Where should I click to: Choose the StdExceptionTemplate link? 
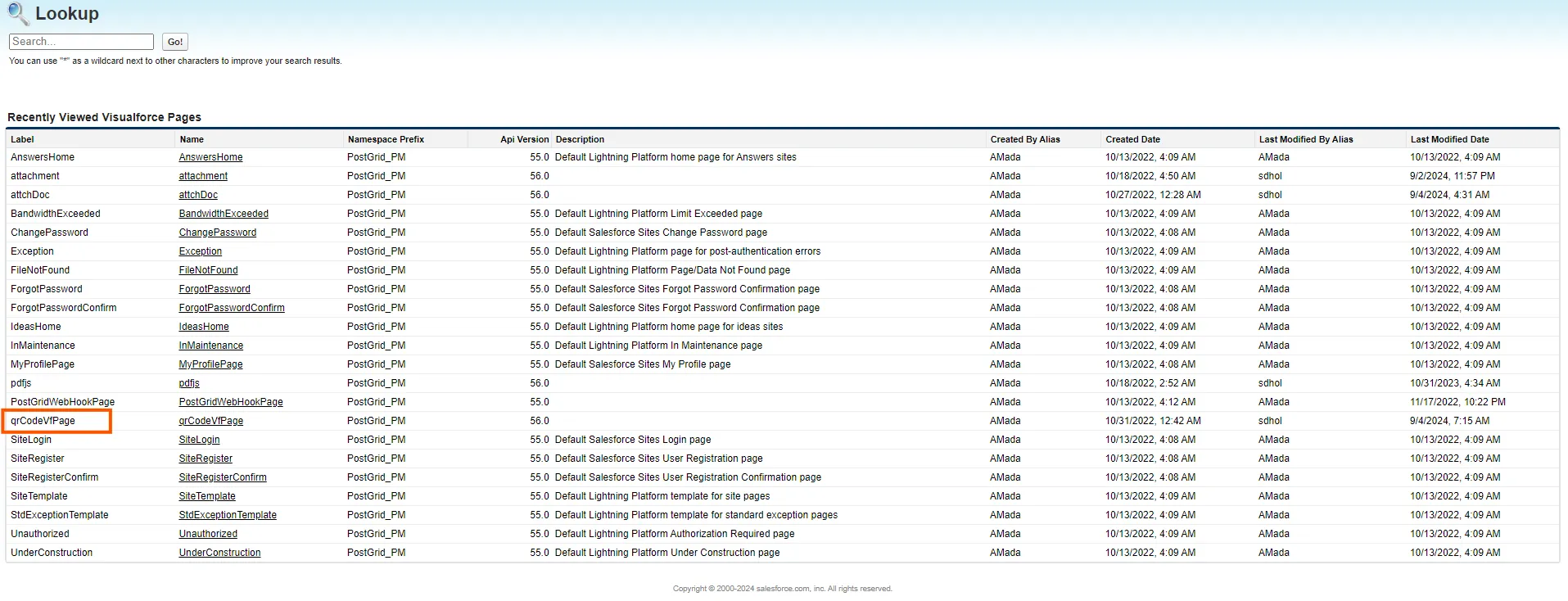[x=228, y=515]
